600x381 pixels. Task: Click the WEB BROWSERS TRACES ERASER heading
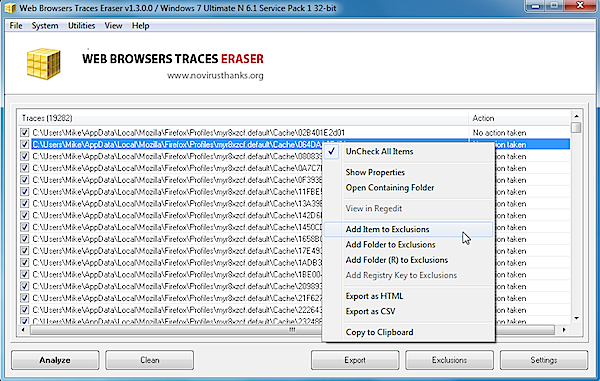(173, 59)
